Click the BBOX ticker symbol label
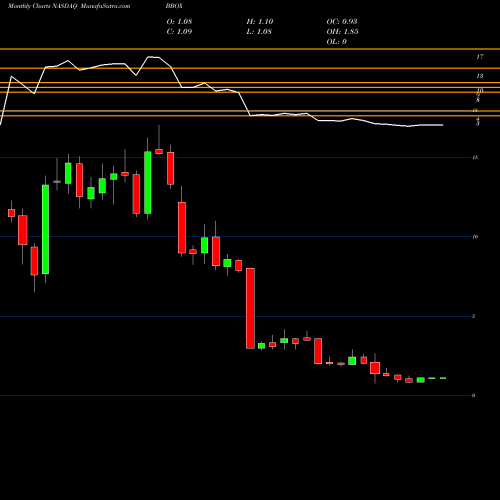 click(174, 6)
